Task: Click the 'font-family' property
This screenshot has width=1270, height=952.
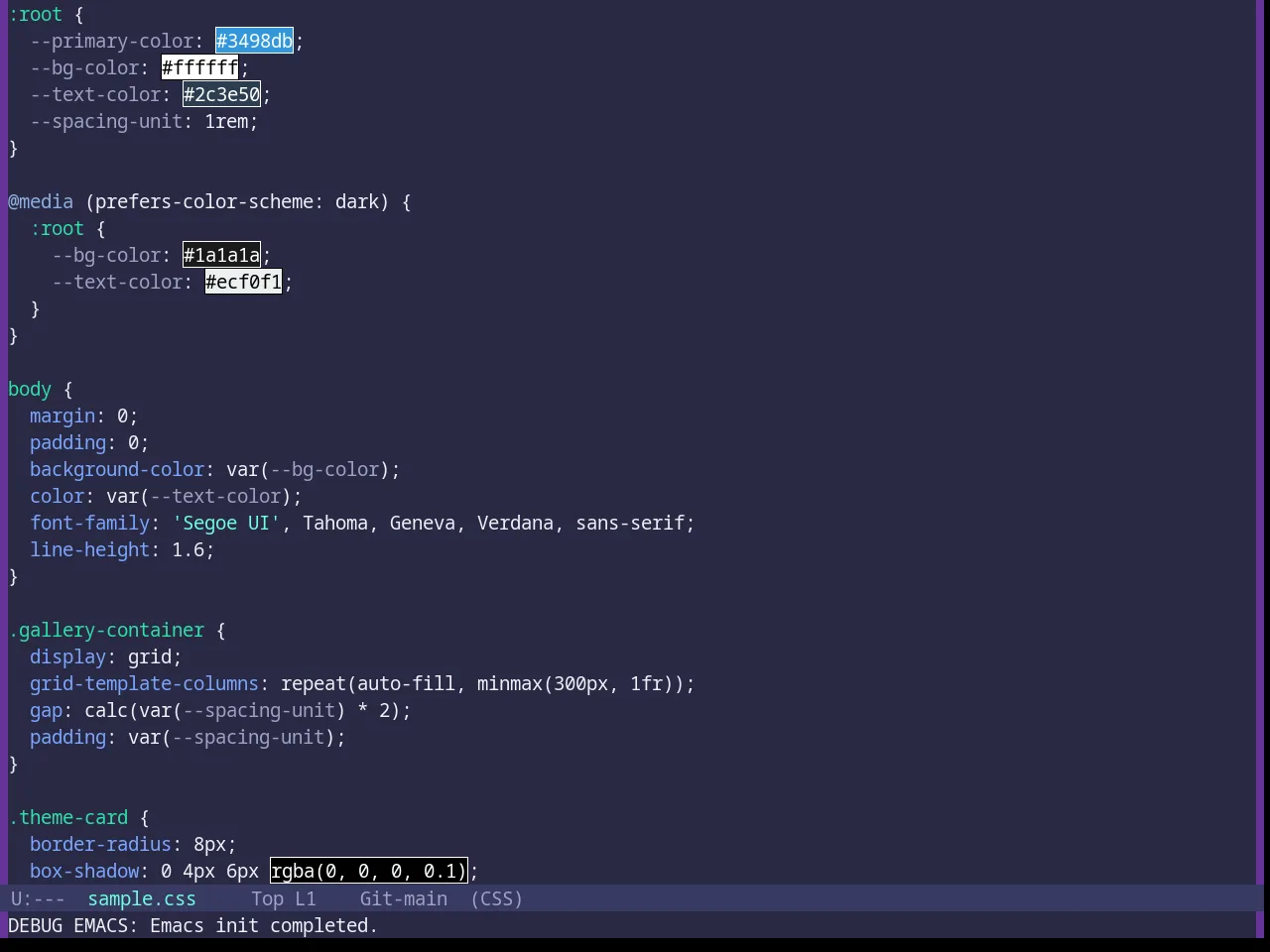Action: click(89, 523)
